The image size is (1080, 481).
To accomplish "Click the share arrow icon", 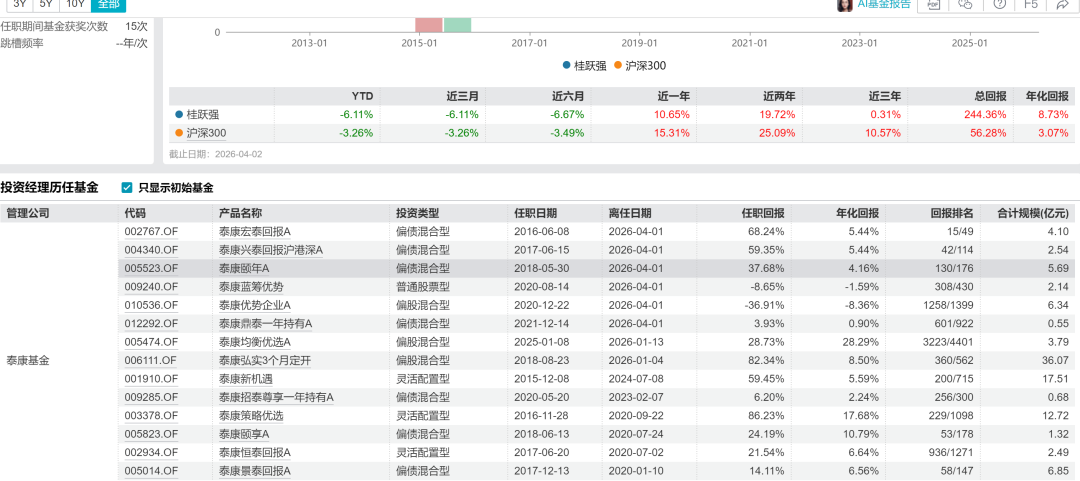I will (x=1062, y=4).
